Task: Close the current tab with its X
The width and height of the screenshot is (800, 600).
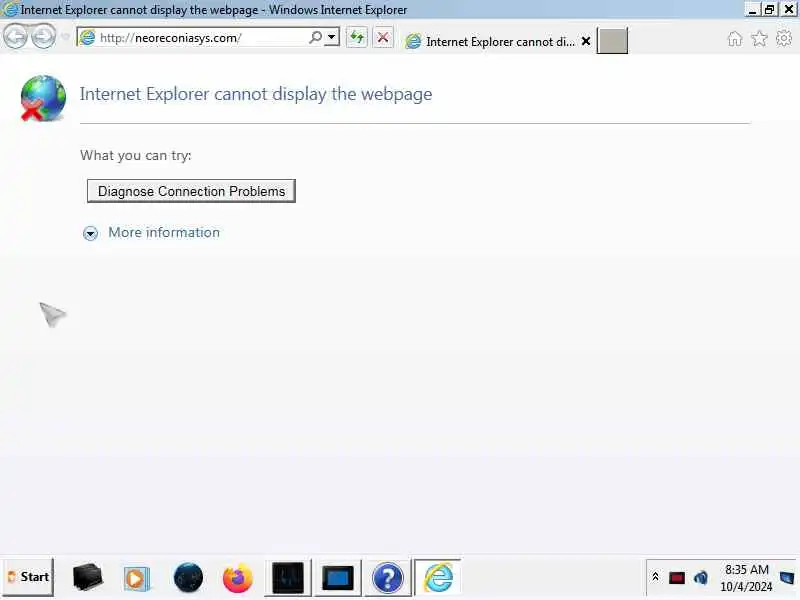Action: point(586,41)
